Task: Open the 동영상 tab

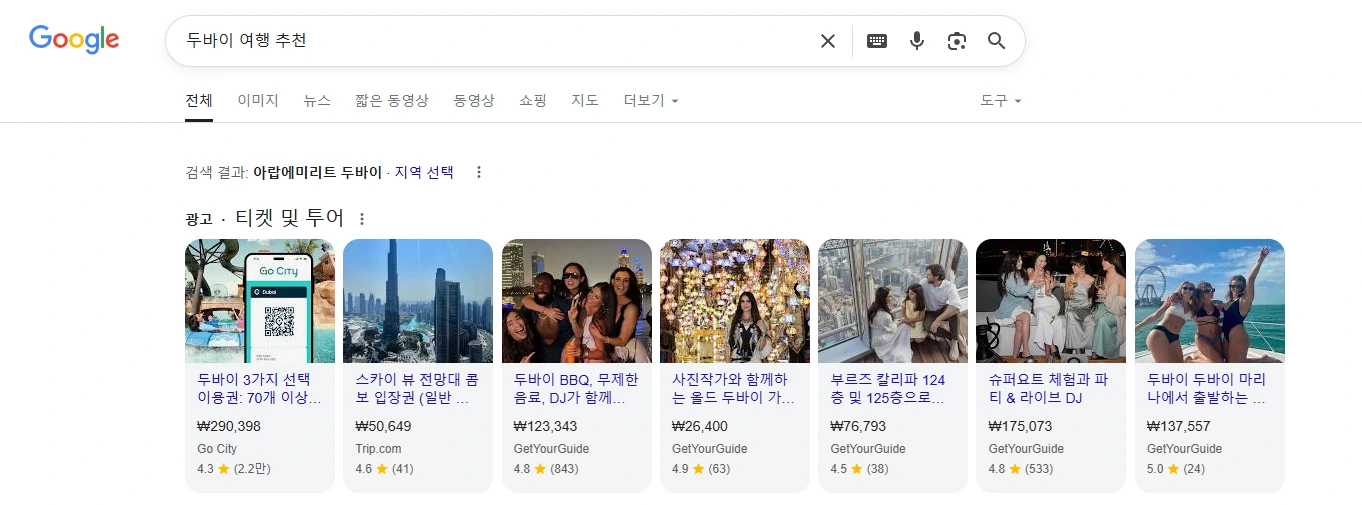Action: click(x=474, y=100)
